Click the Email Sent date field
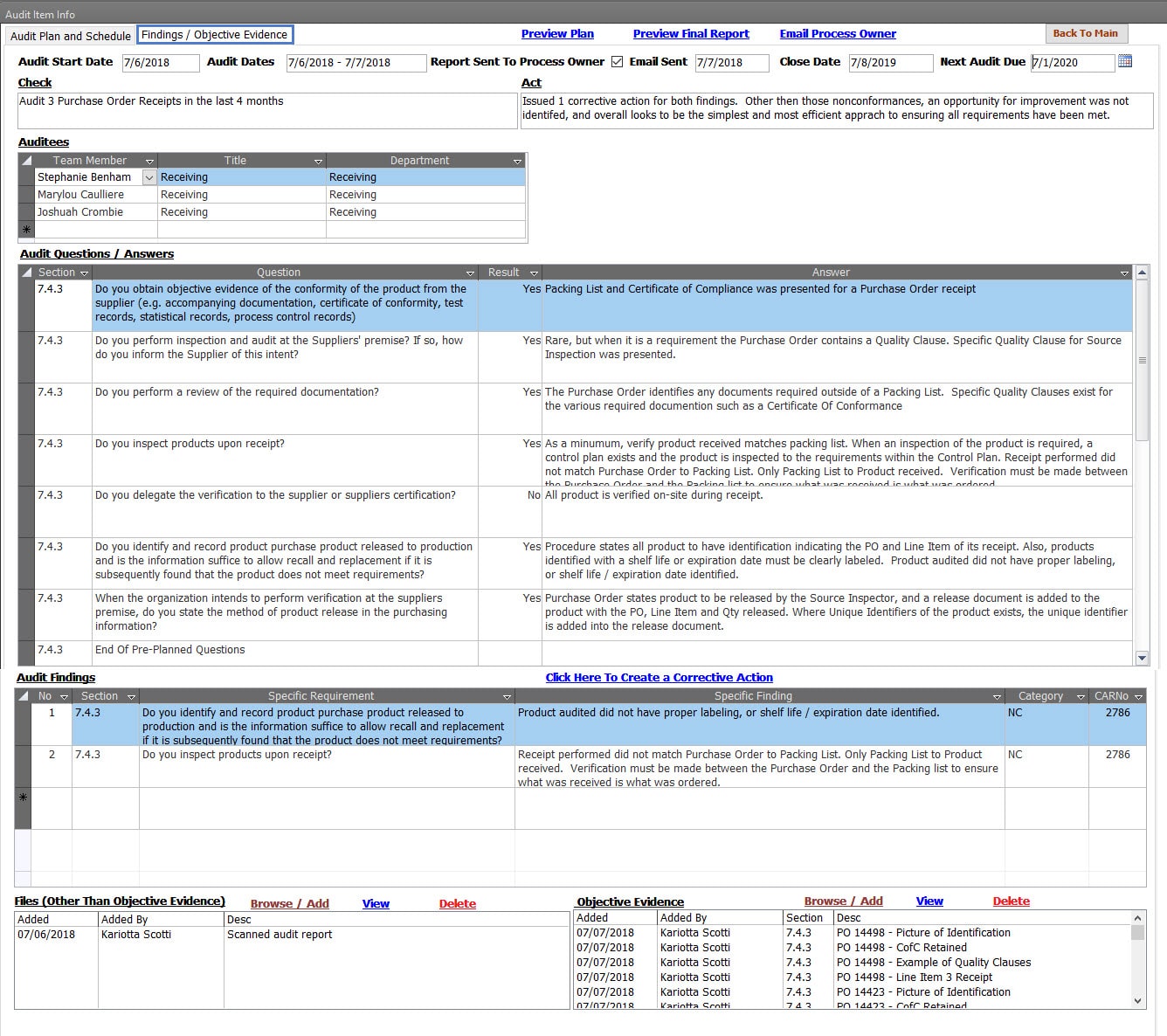The image size is (1167, 1036). click(732, 63)
